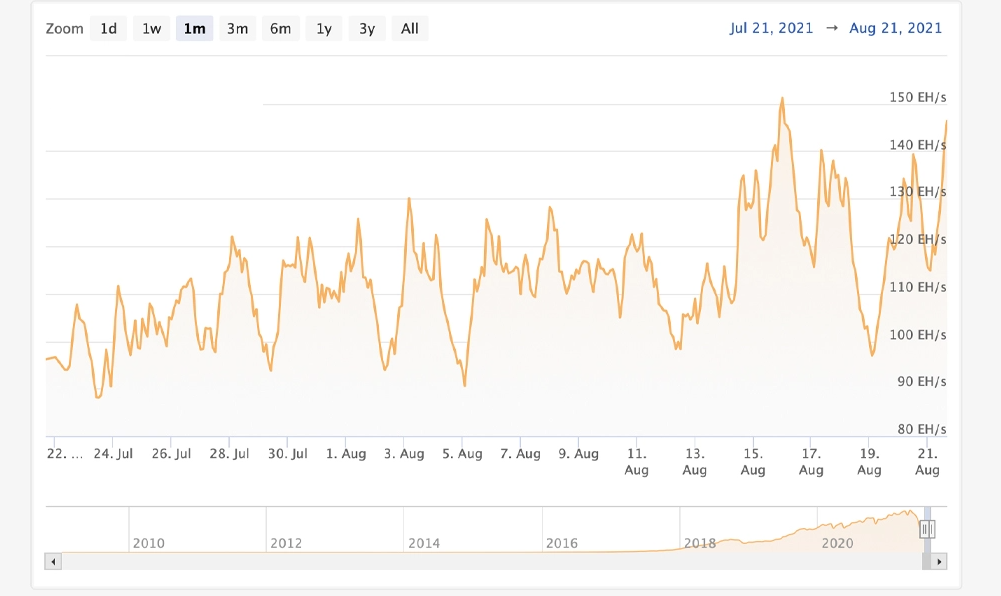Click the 26. Jul x-axis label
This screenshot has height=596, width=1001.
tap(171, 454)
